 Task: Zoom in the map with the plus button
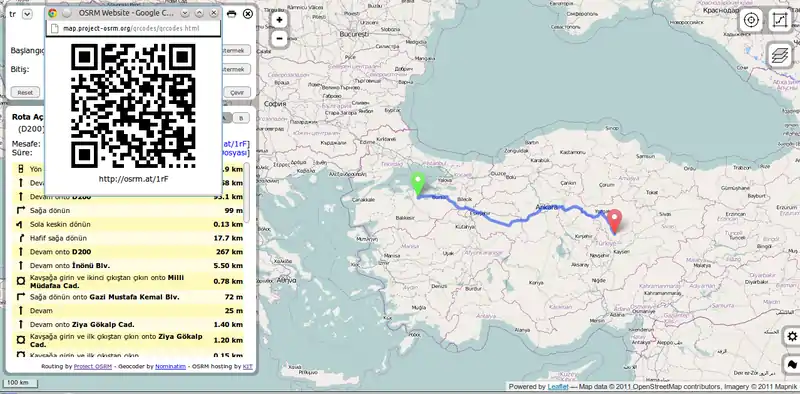point(279,20)
